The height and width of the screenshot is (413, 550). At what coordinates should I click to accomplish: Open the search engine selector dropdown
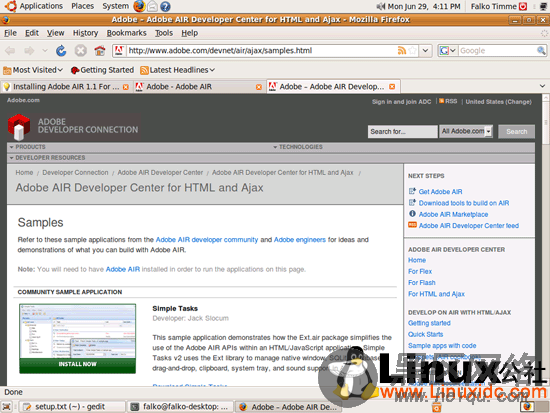[x=448, y=51]
